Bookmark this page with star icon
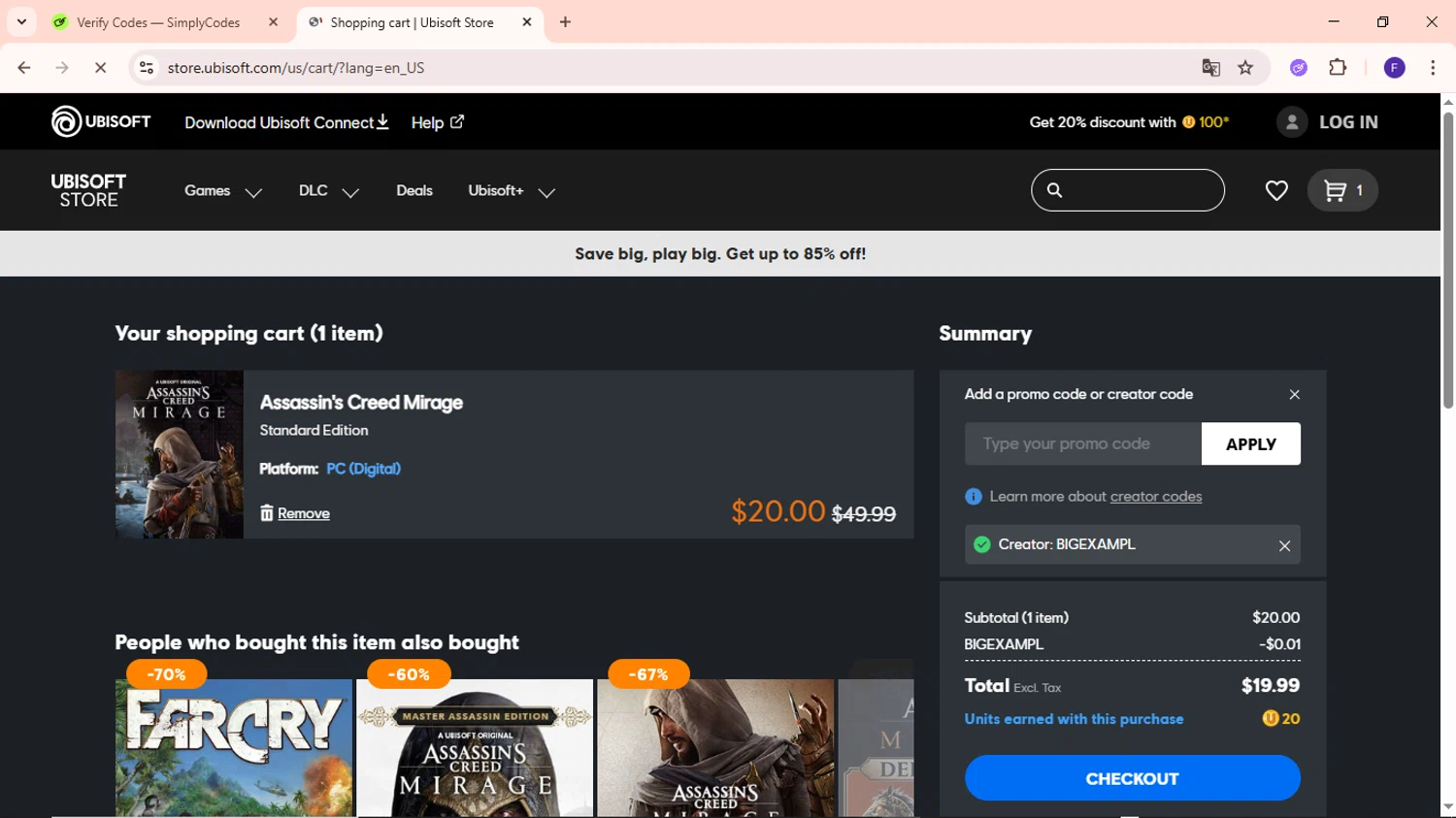The image size is (1456, 818). (x=1245, y=68)
